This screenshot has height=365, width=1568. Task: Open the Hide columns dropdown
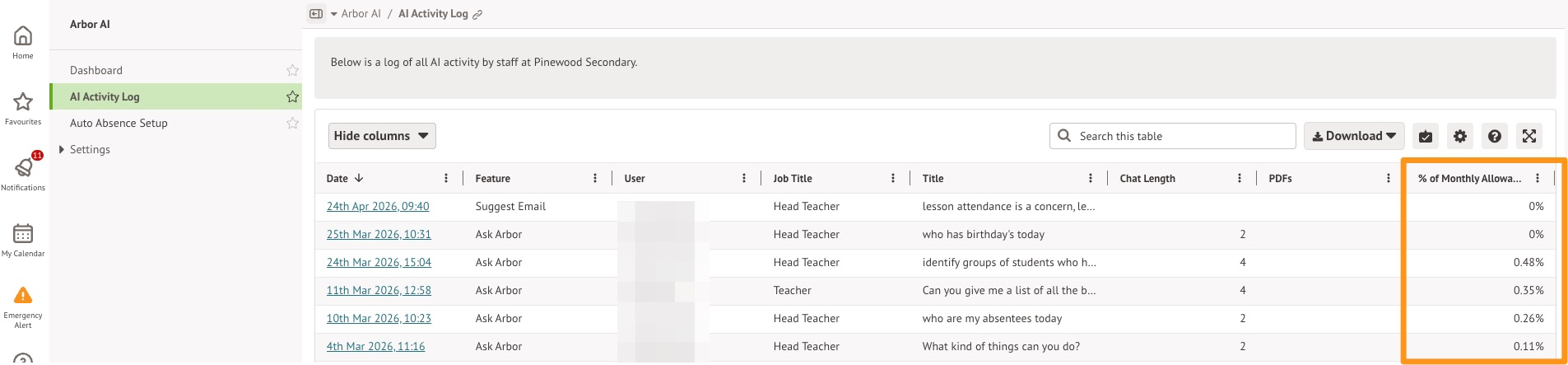click(382, 136)
